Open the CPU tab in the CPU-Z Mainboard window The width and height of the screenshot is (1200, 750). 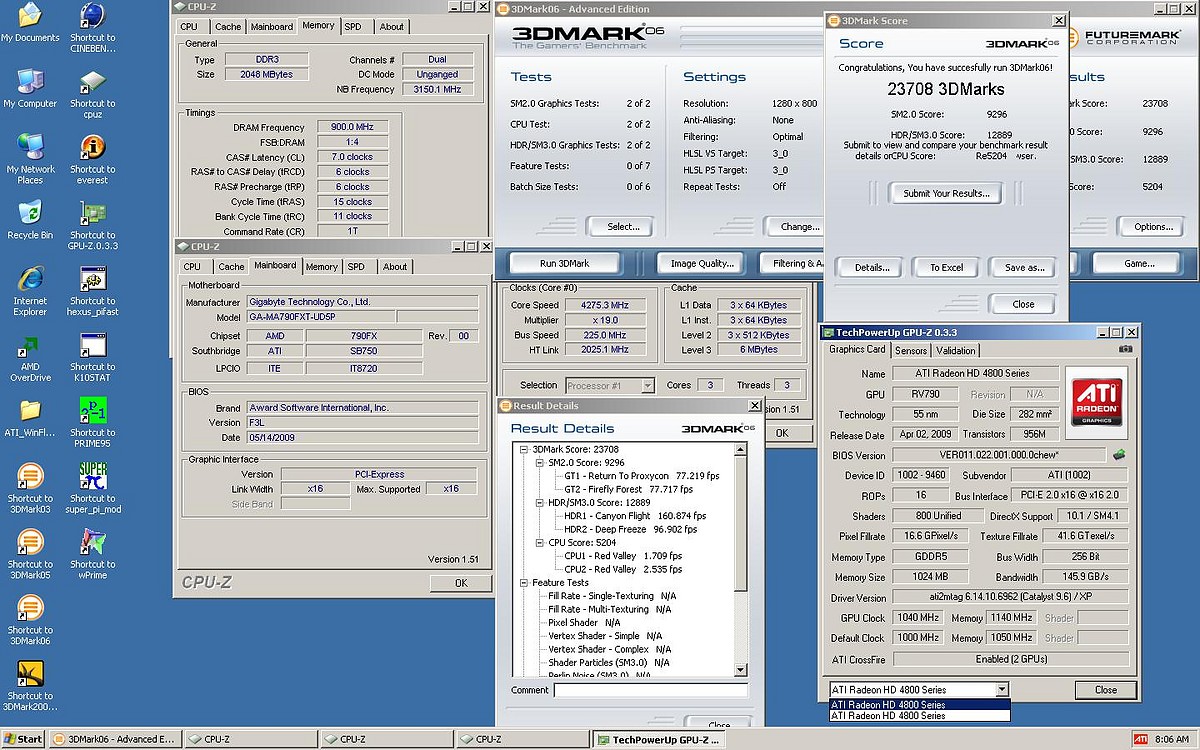pos(192,267)
